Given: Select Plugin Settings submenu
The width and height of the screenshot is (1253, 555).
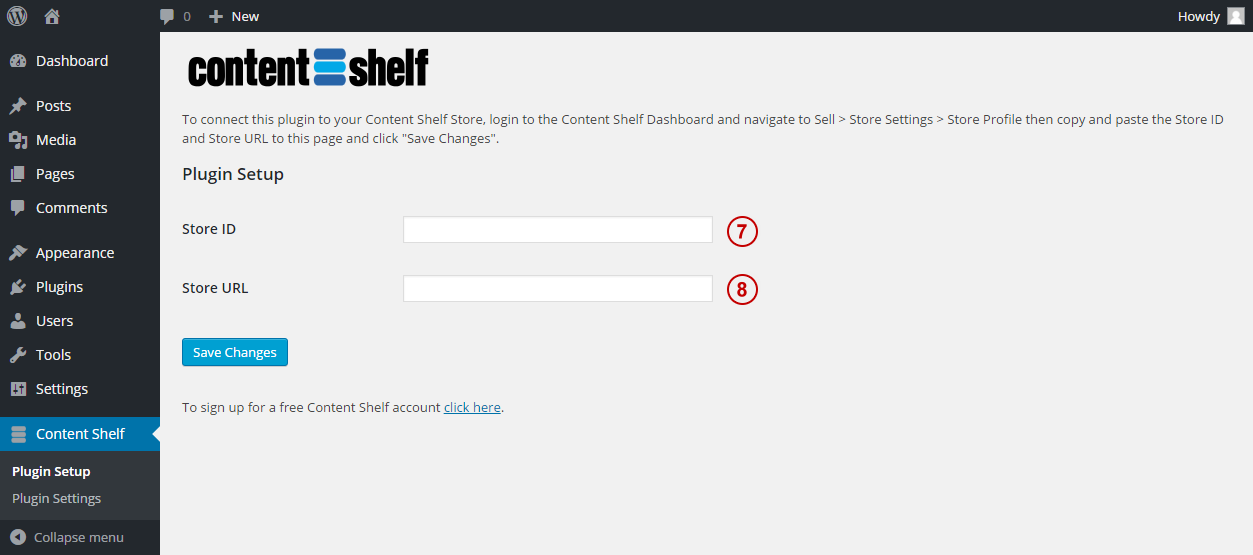Looking at the screenshot, I should [x=56, y=498].
